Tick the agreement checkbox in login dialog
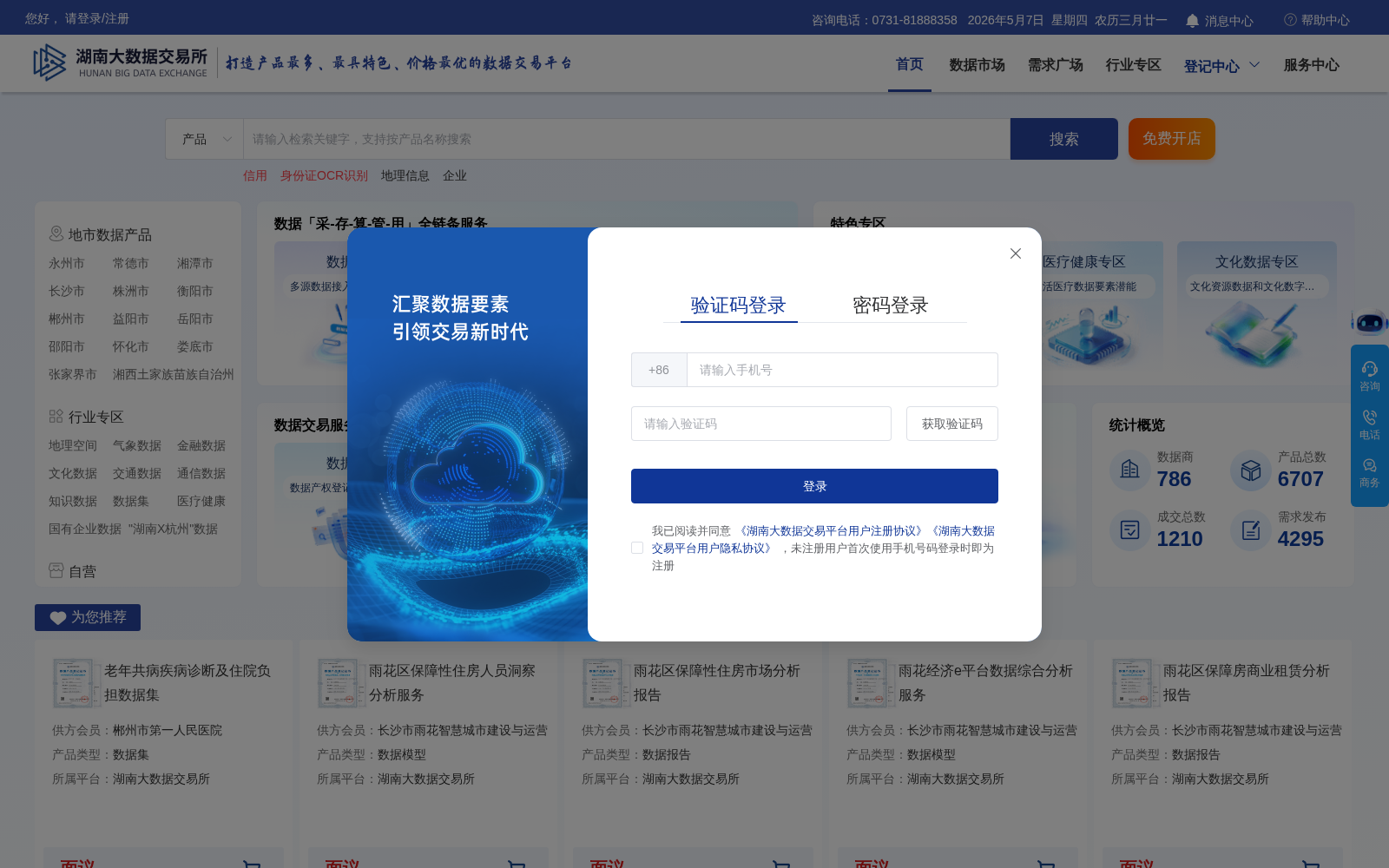1389x868 pixels. (637, 548)
